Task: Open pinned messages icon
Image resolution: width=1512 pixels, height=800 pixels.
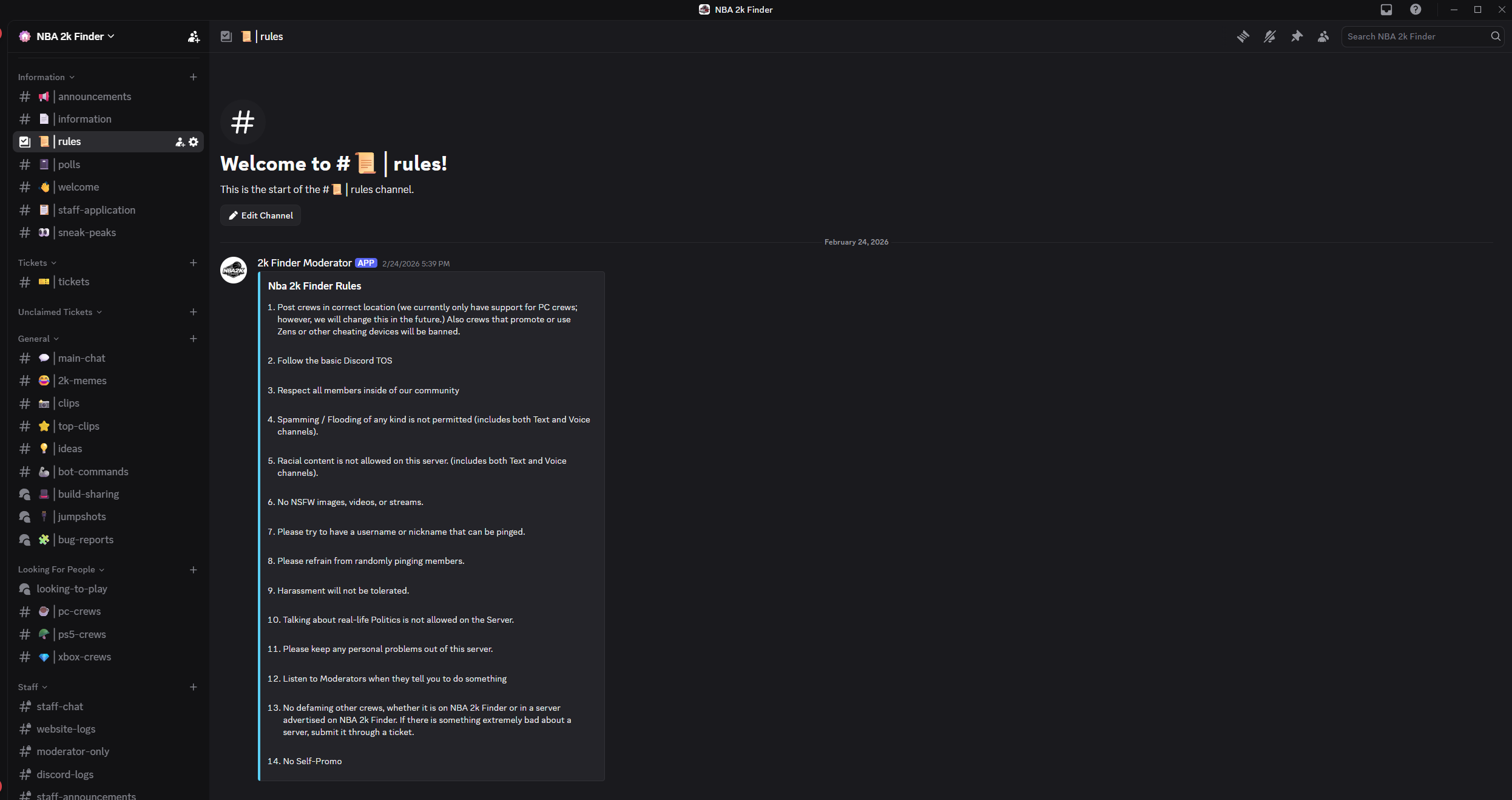Action: point(1297,36)
